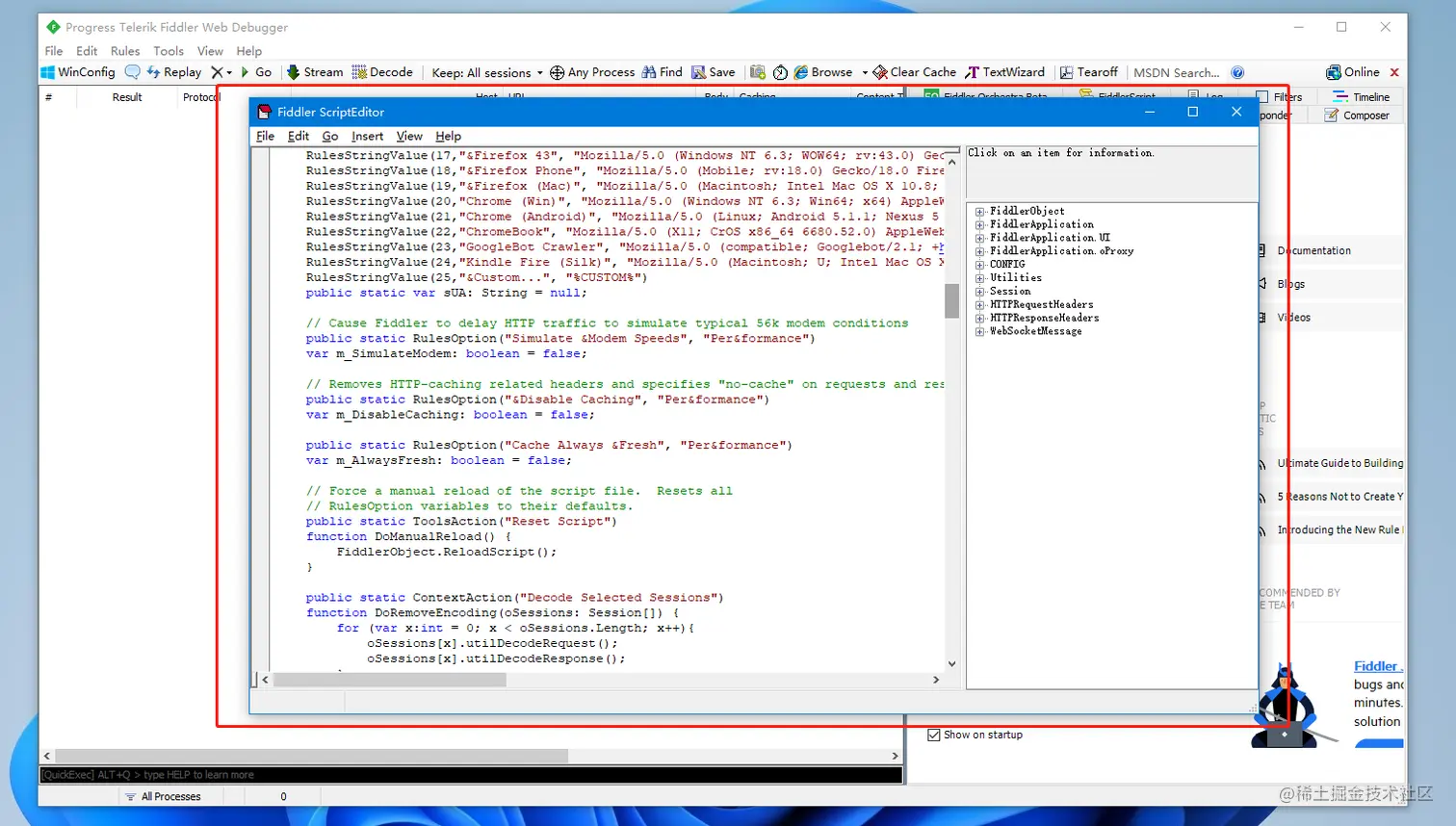Image resolution: width=1456 pixels, height=826 pixels.
Task: Open the Videos link
Action: [1293, 318]
